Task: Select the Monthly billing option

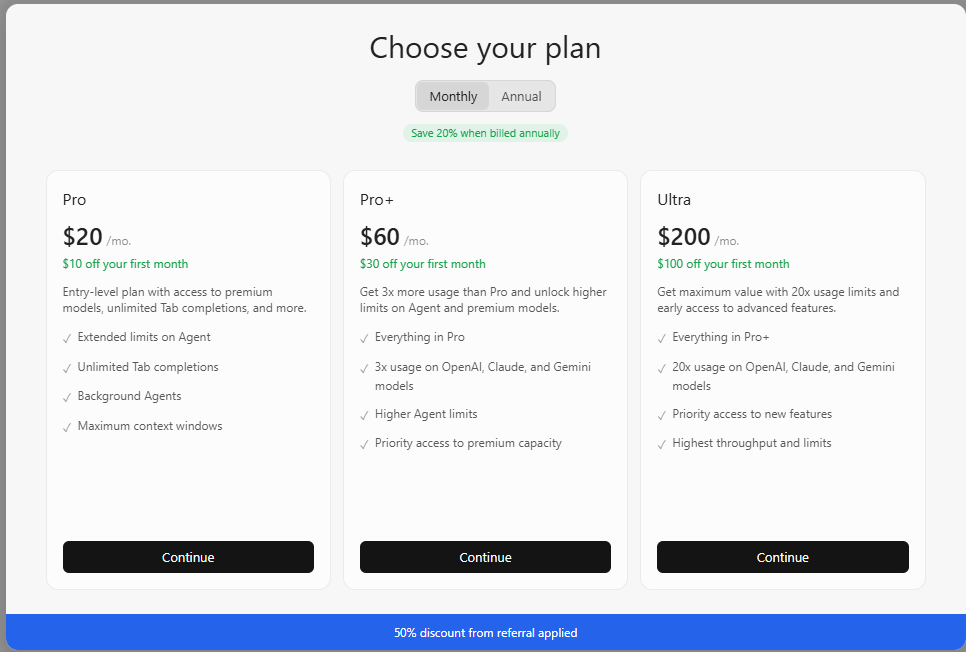Action: [x=453, y=96]
